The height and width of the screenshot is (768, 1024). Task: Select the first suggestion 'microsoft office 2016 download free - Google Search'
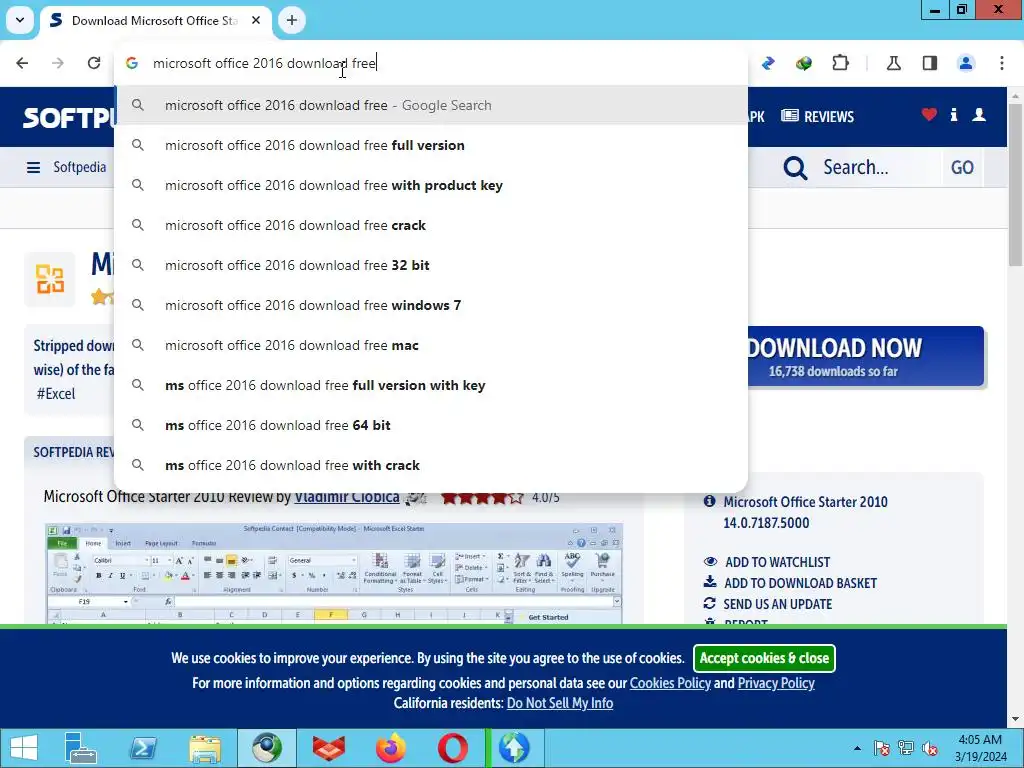click(431, 105)
